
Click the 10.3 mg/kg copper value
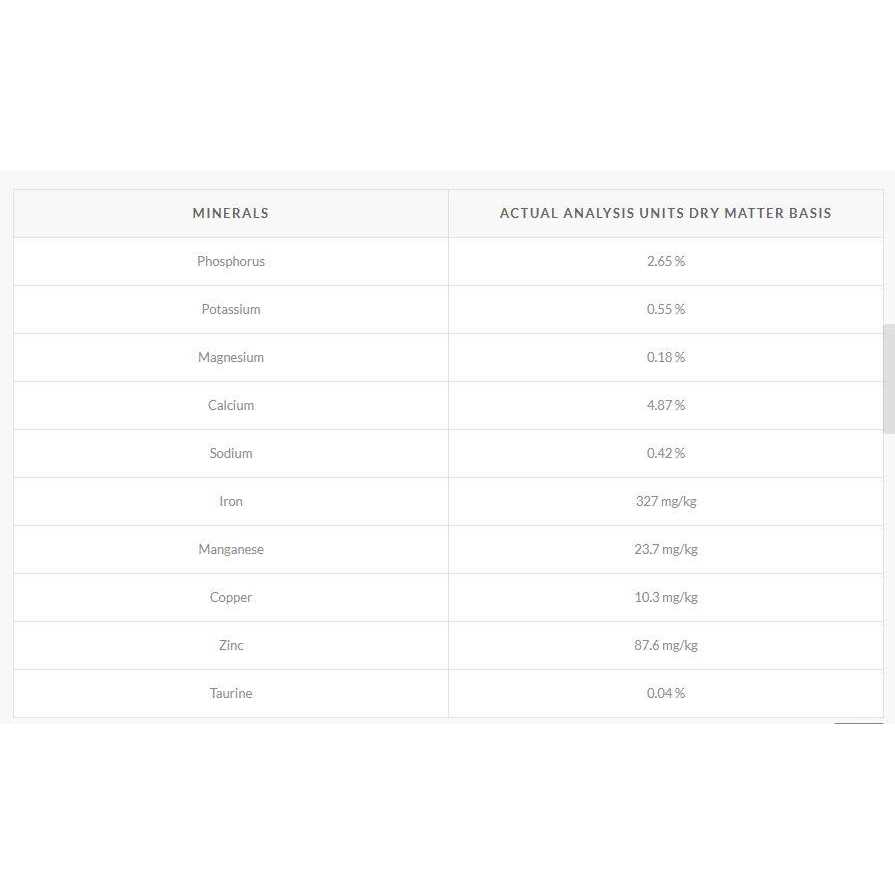click(x=666, y=597)
